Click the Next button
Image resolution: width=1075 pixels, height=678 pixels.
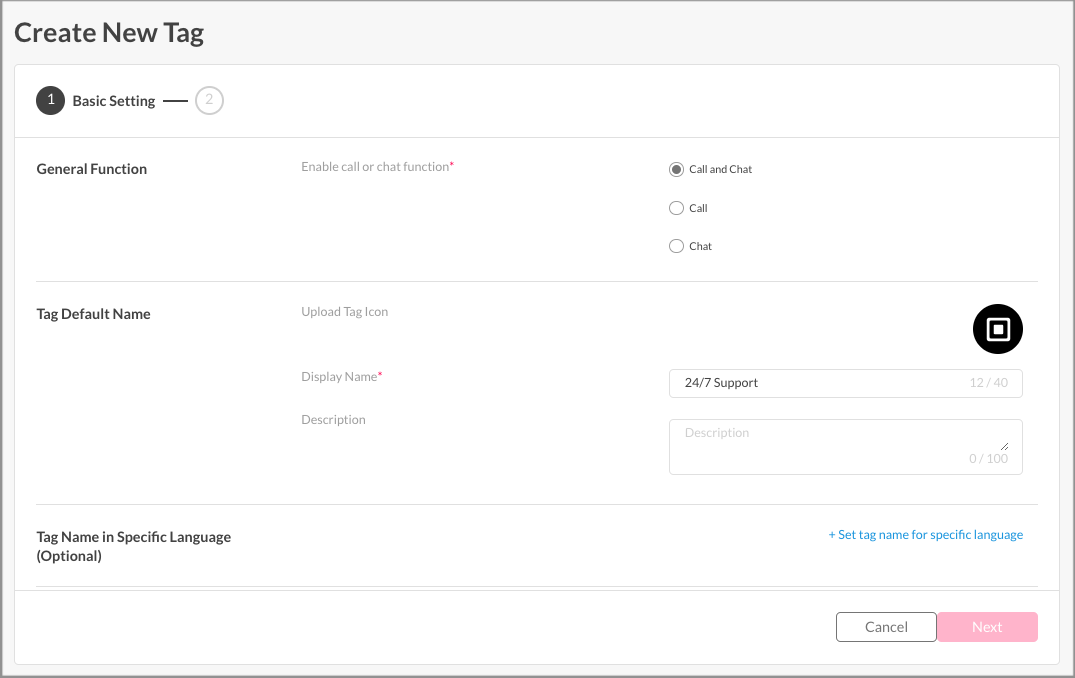[x=987, y=627]
